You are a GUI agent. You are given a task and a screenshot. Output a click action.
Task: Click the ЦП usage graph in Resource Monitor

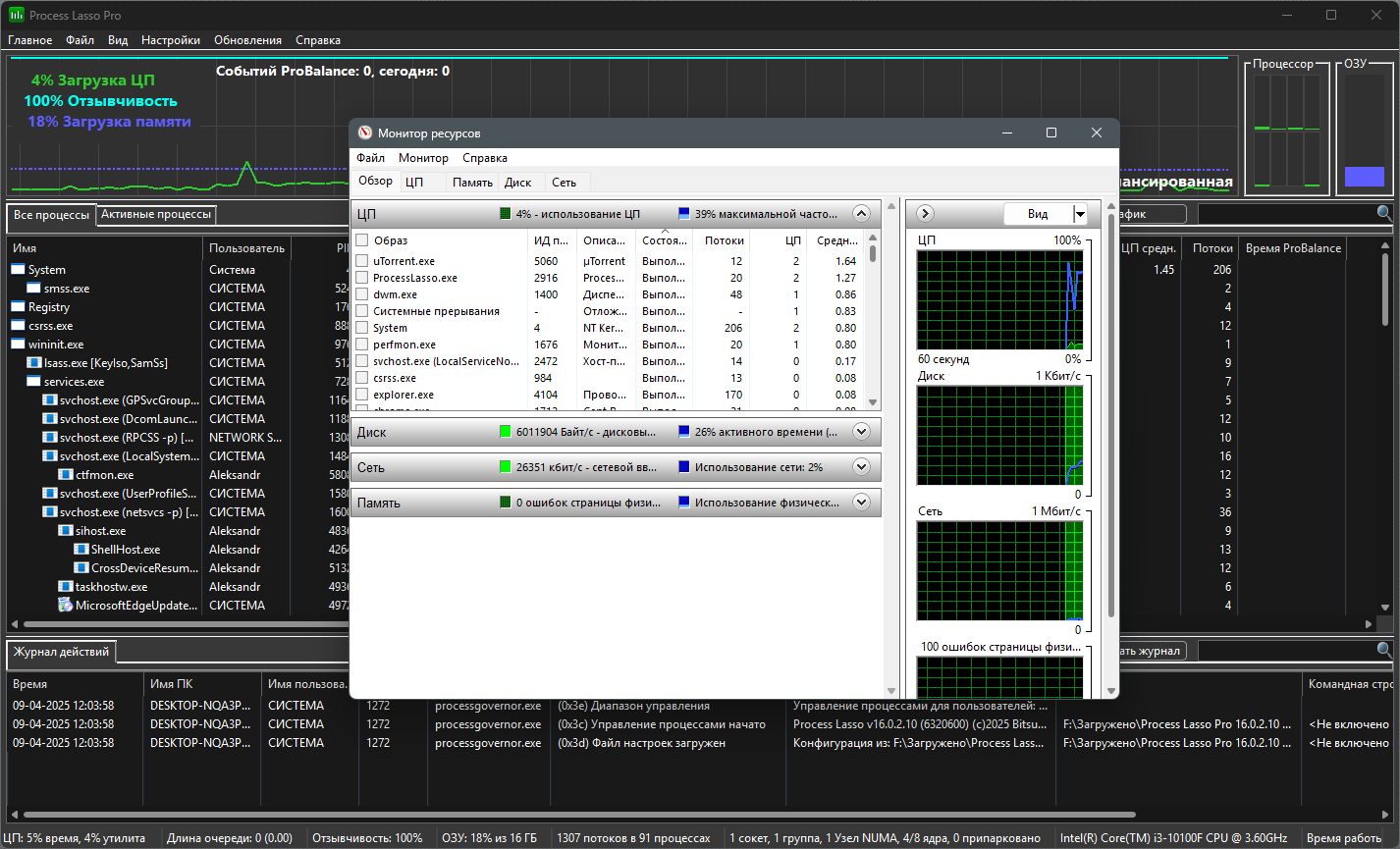point(999,299)
